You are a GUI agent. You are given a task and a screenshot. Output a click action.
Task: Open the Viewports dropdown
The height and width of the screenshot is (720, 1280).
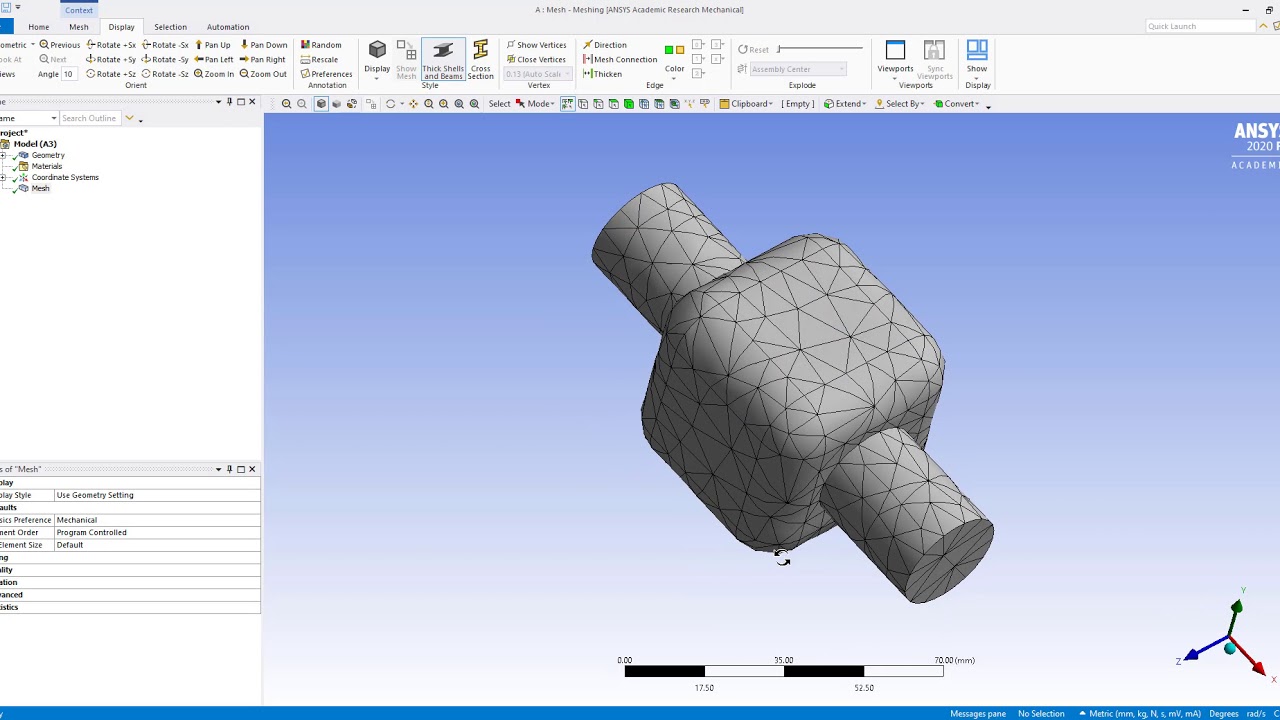coord(895,60)
